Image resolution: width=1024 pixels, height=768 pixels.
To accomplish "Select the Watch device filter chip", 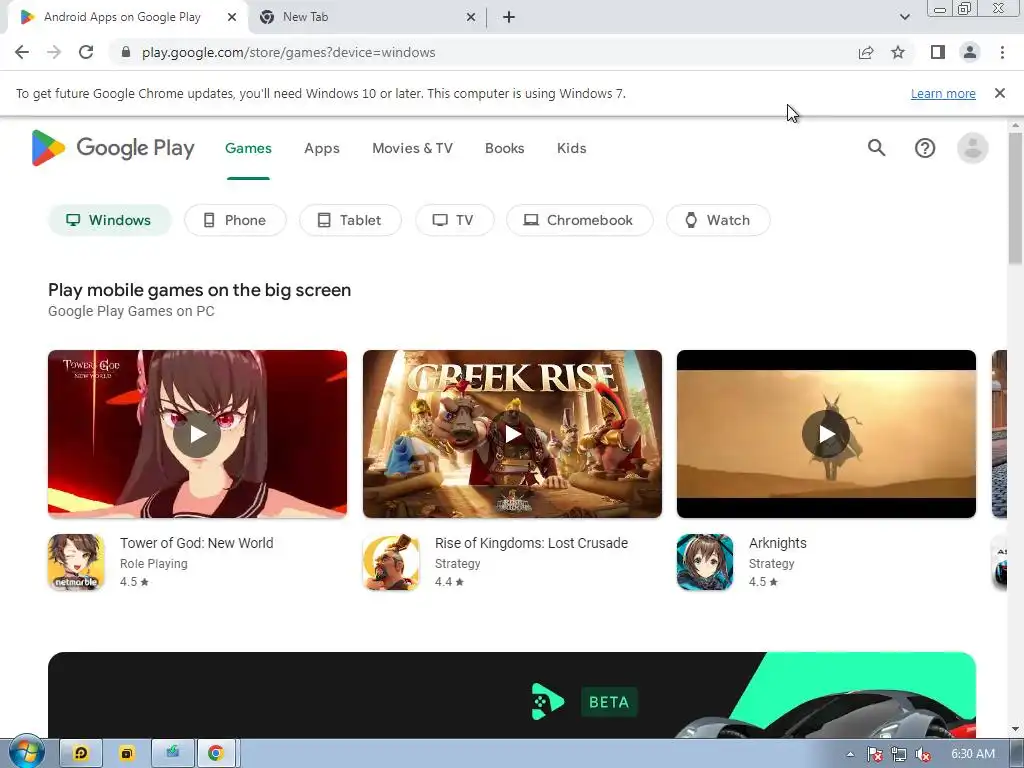I will (x=718, y=220).
